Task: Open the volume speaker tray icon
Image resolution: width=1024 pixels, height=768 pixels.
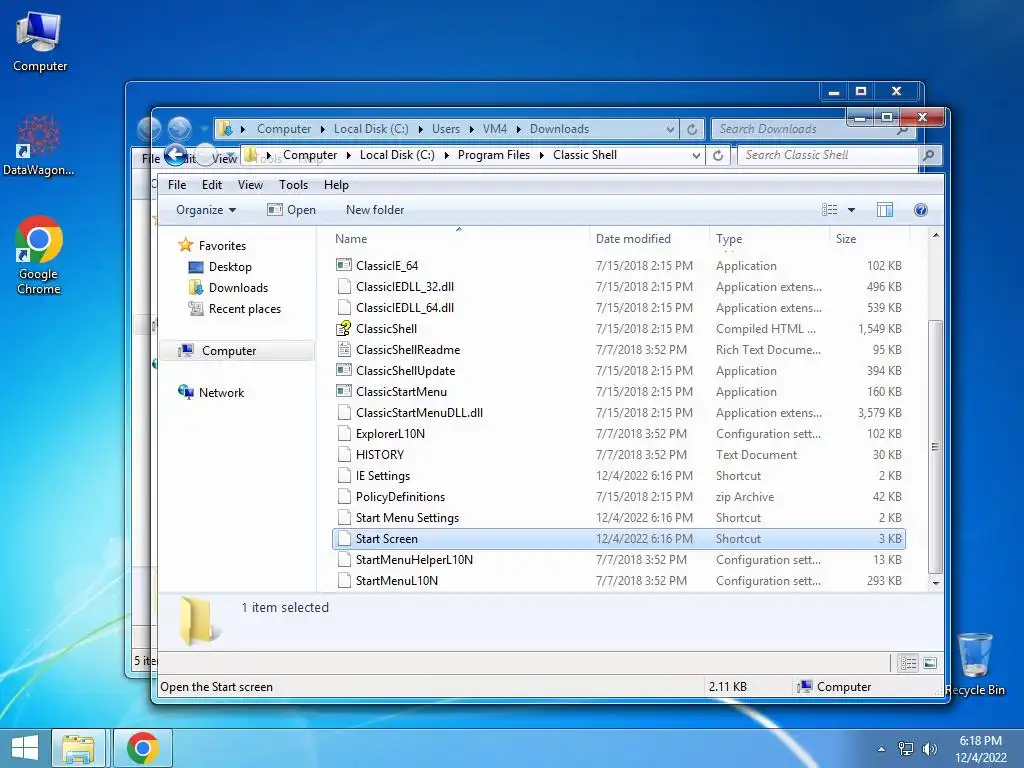Action: (x=929, y=748)
